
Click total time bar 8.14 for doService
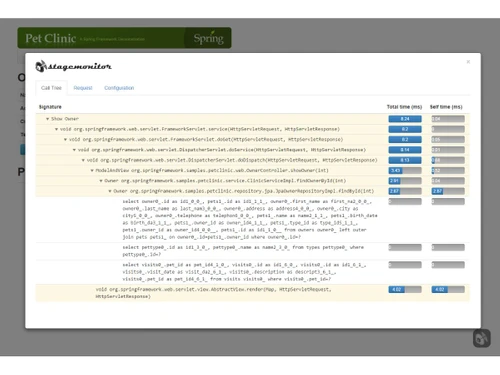[x=405, y=150]
